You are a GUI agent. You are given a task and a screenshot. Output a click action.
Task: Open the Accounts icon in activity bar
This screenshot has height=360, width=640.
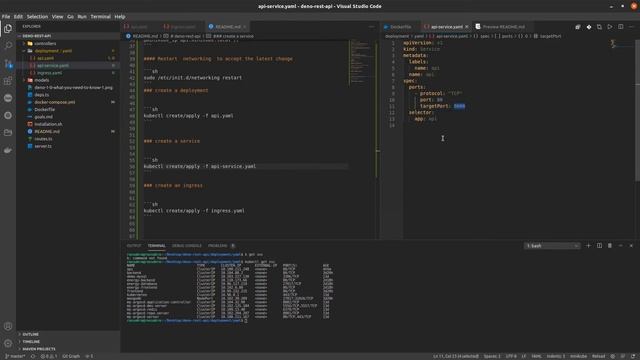pos(8,326)
